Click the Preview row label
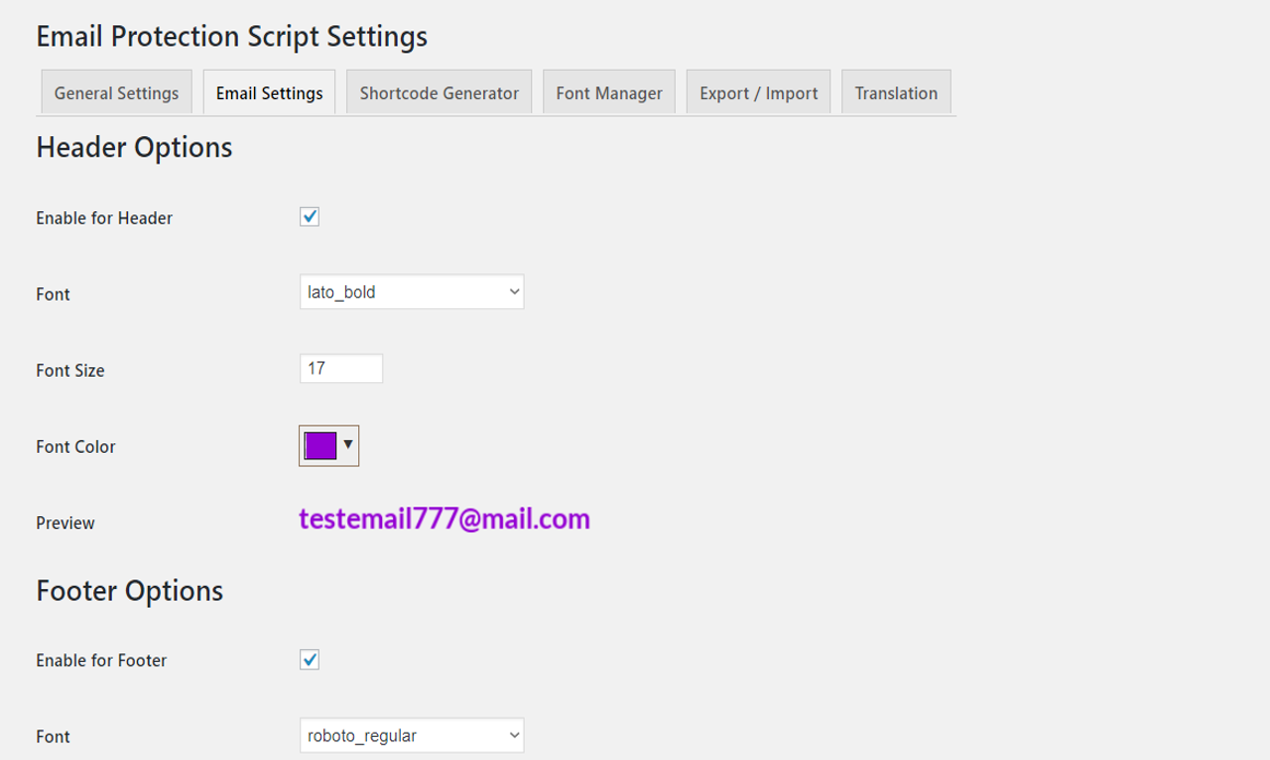 point(64,522)
